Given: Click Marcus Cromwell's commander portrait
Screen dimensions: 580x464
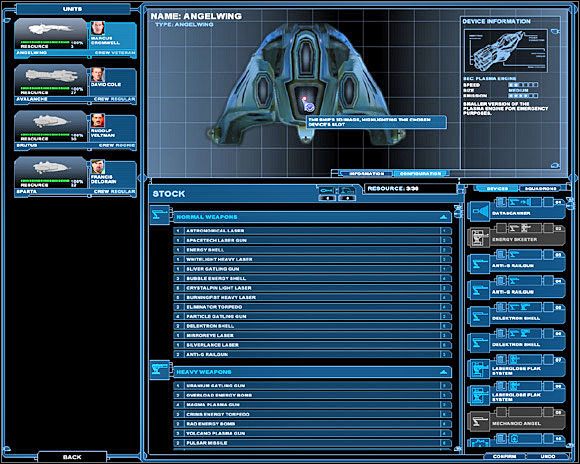Looking at the screenshot, I should (98, 28).
